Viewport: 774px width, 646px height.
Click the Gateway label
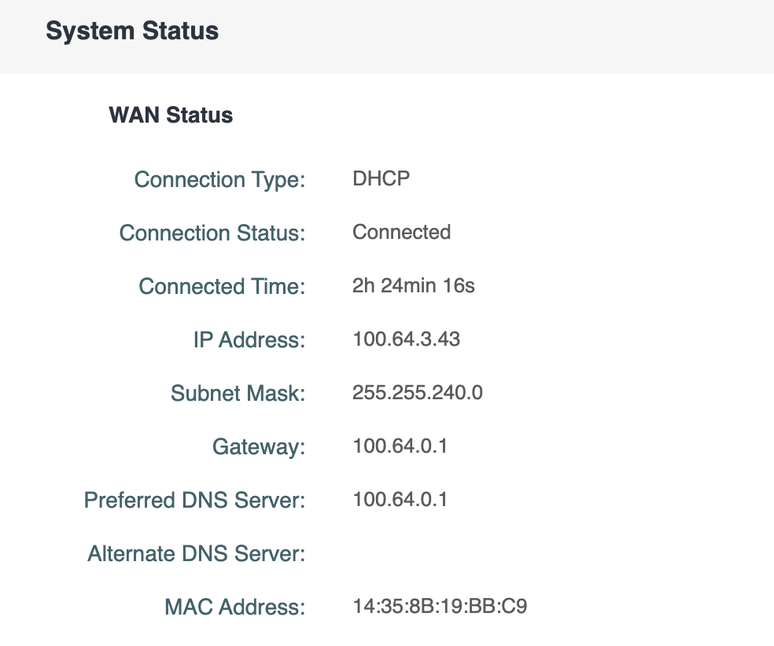pos(258,447)
